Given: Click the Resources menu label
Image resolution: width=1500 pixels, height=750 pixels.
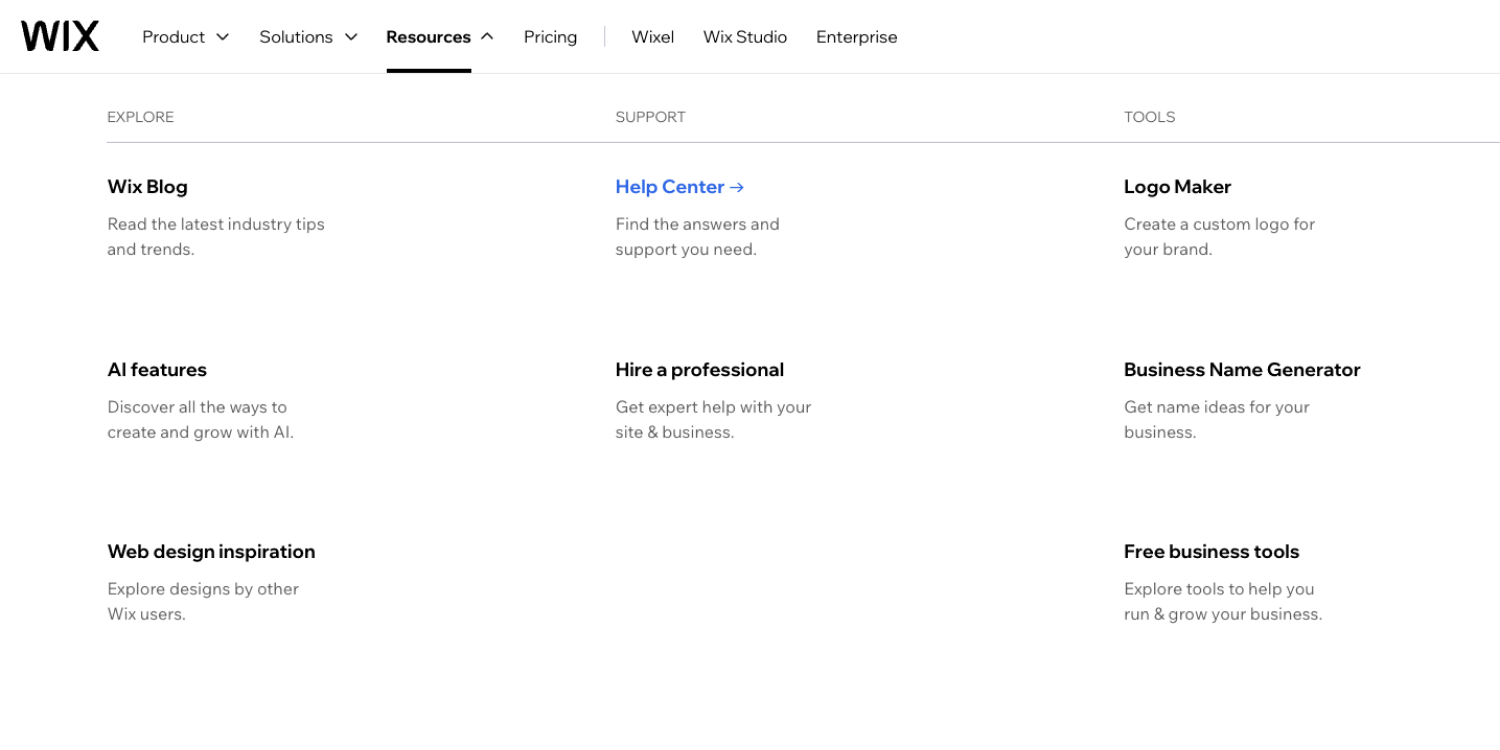Looking at the screenshot, I should coord(428,37).
